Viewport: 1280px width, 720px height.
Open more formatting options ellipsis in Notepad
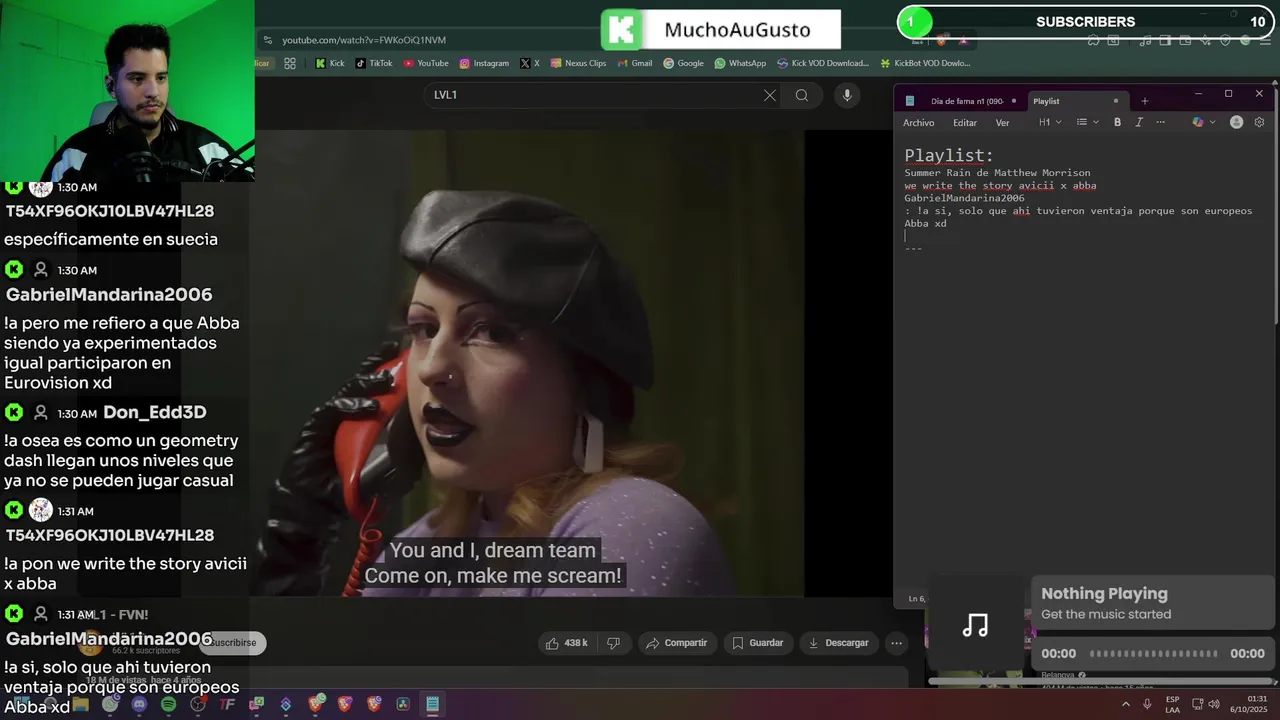(x=1160, y=123)
